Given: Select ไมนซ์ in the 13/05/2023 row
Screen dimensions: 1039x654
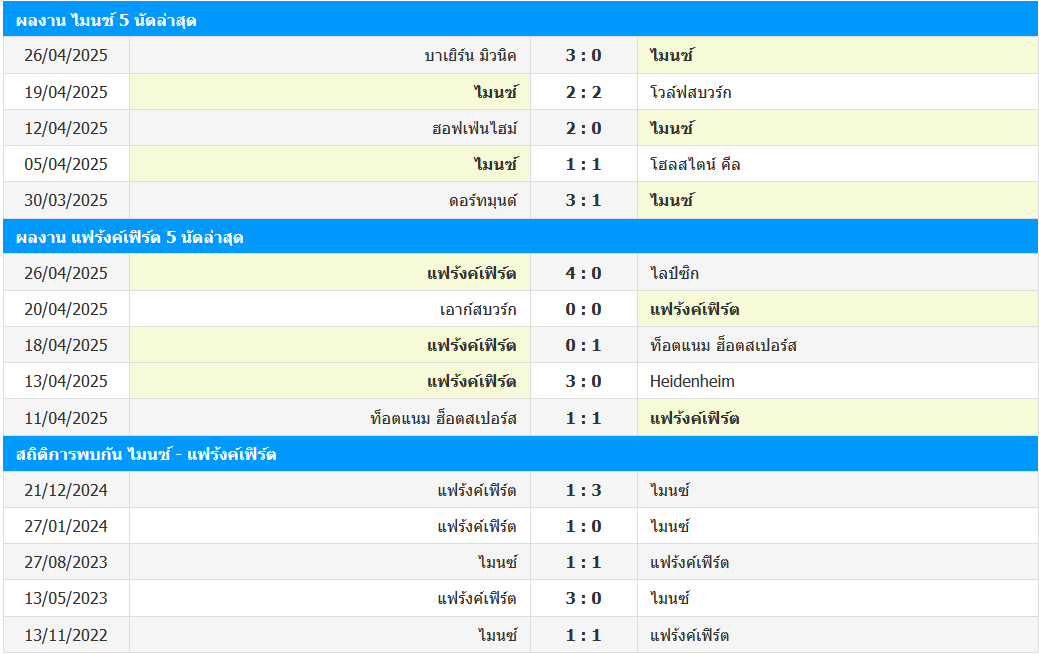Looking at the screenshot, I should (670, 598).
